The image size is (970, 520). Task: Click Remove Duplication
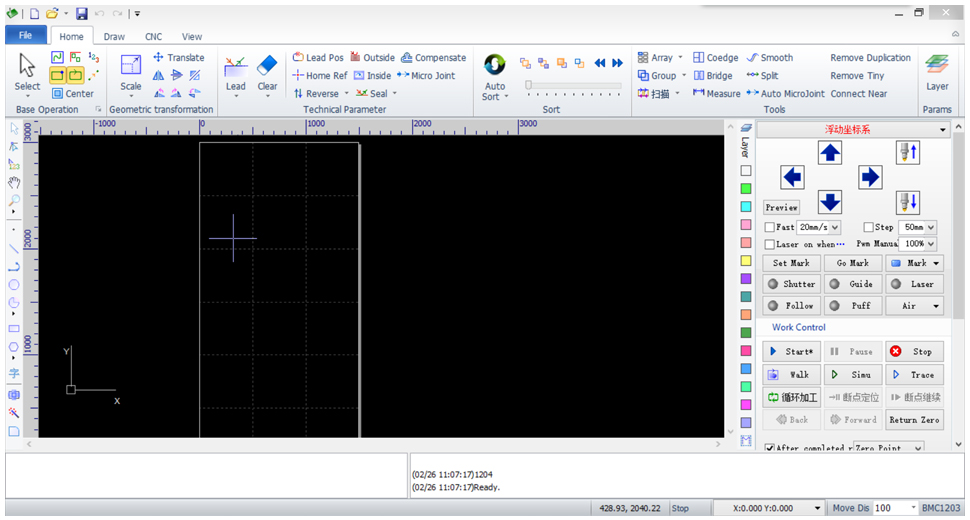[x=870, y=58]
